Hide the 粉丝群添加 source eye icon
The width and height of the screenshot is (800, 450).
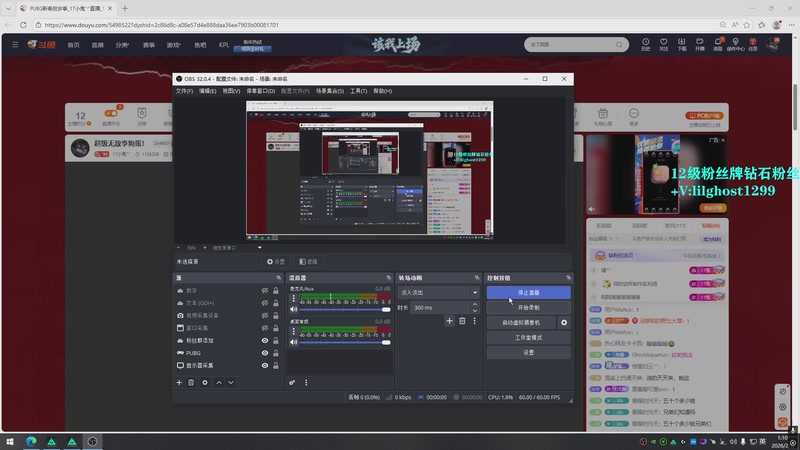pos(265,340)
